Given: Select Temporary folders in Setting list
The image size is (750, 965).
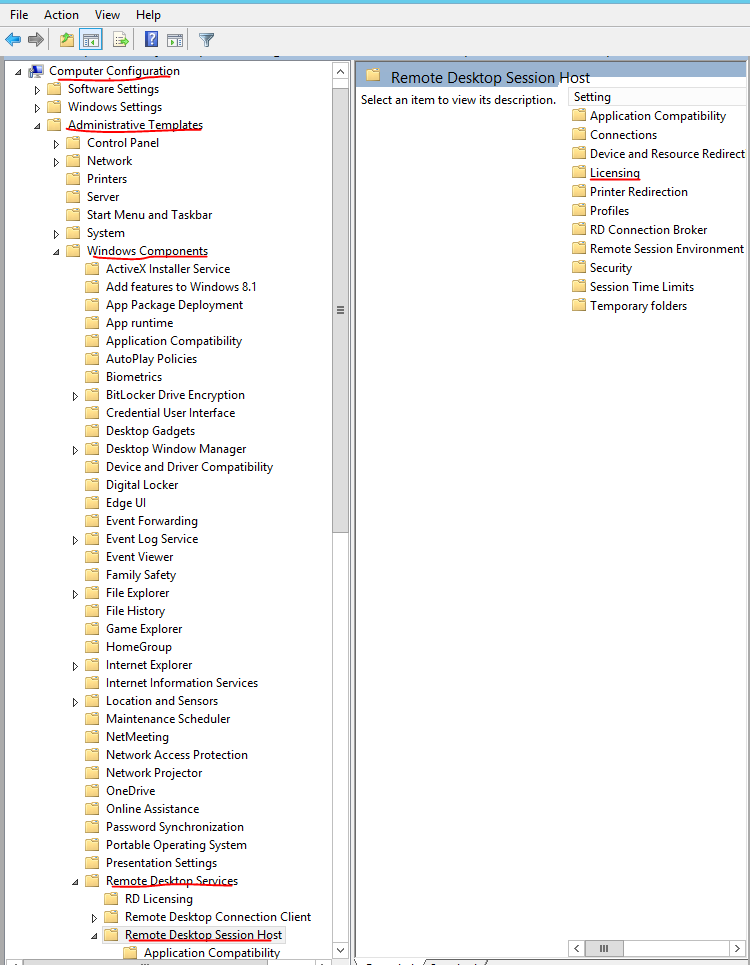Looking at the screenshot, I should pyautogui.click(x=638, y=305).
